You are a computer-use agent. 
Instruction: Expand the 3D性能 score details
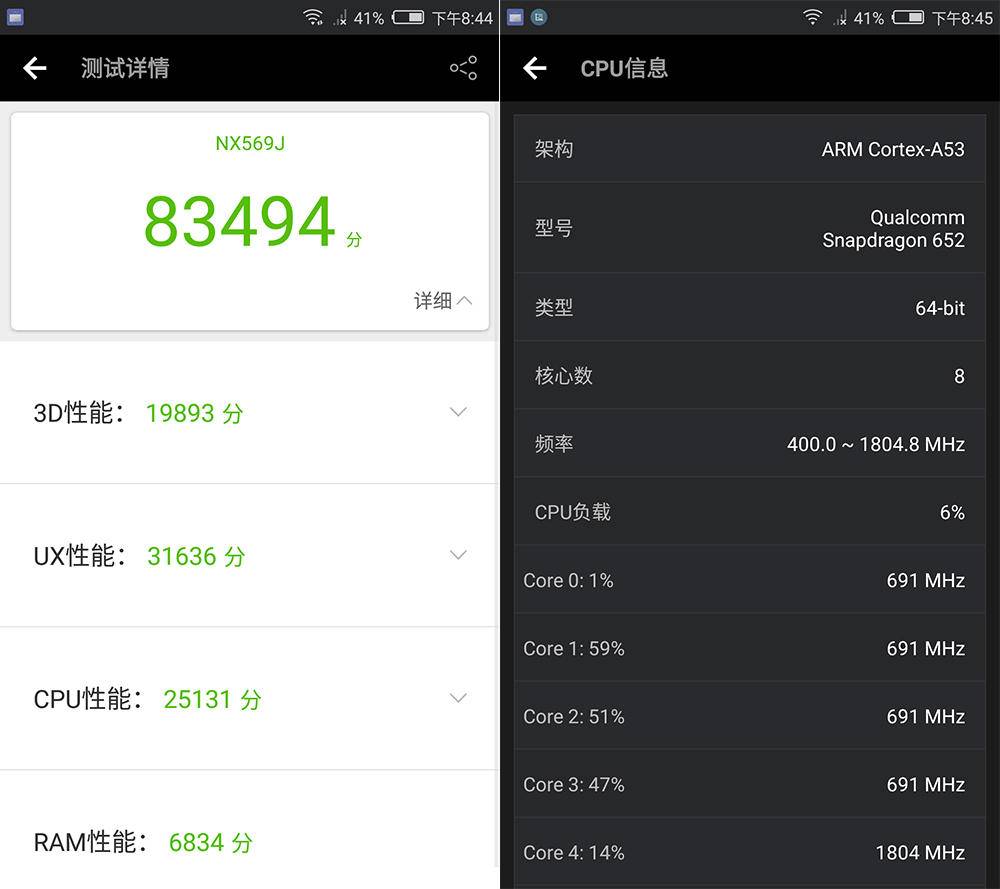(x=458, y=412)
